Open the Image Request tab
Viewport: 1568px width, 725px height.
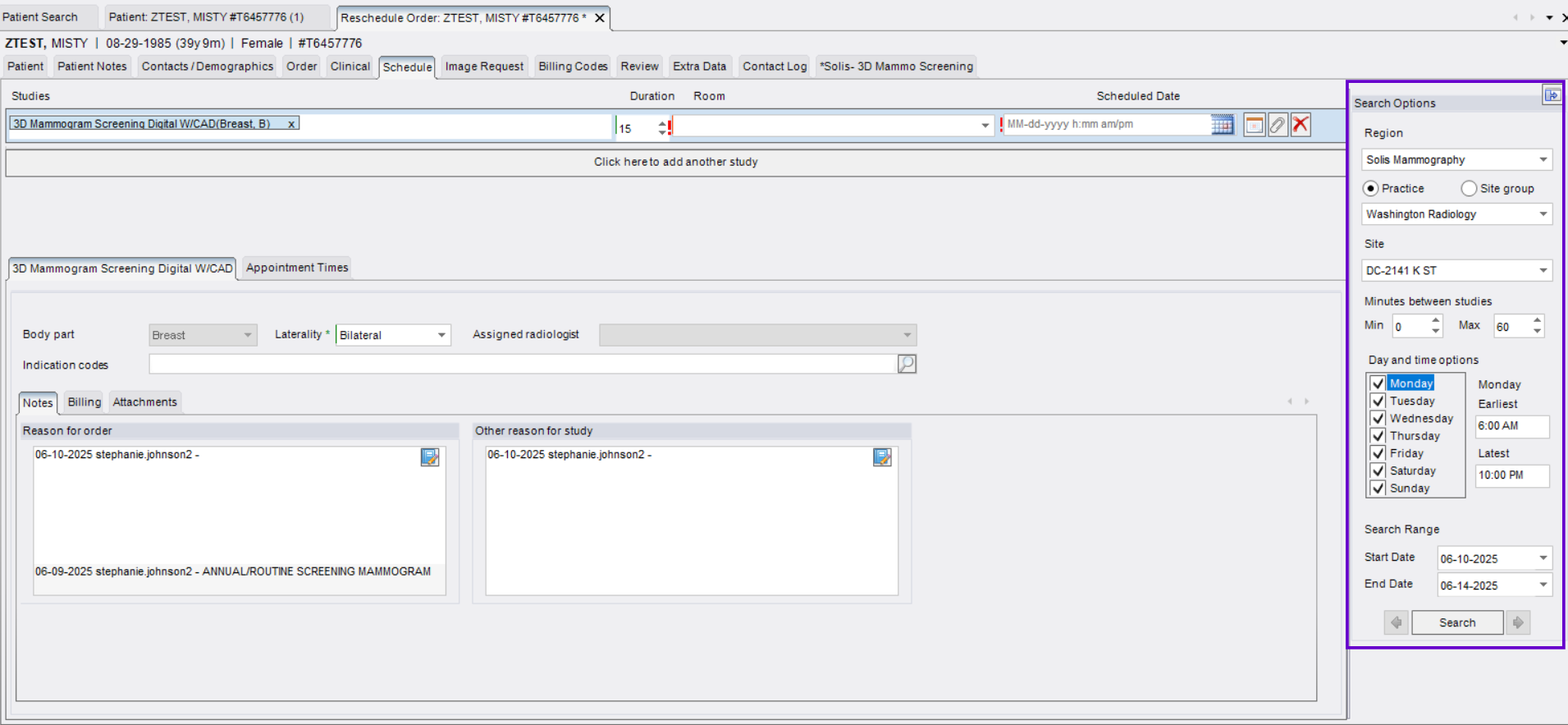click(x=484, y=67)
